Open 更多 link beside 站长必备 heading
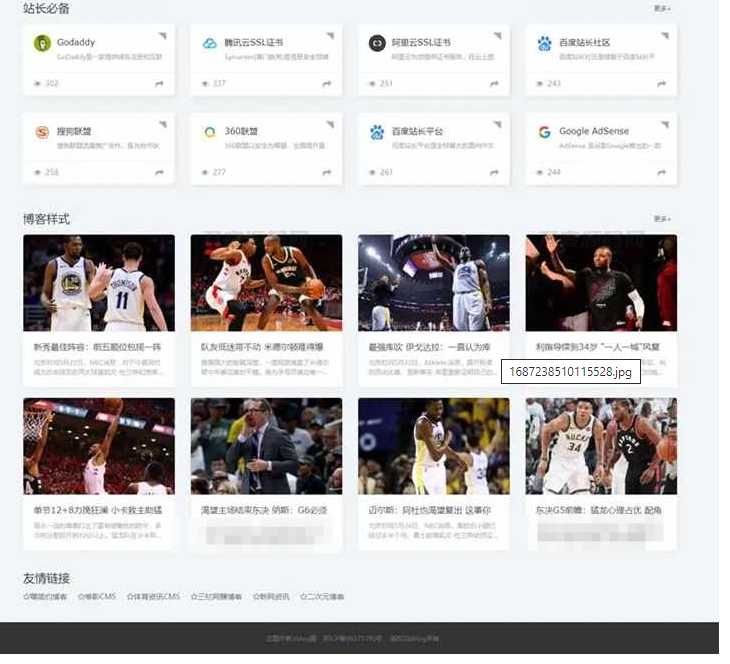 [x=661, y=8]
